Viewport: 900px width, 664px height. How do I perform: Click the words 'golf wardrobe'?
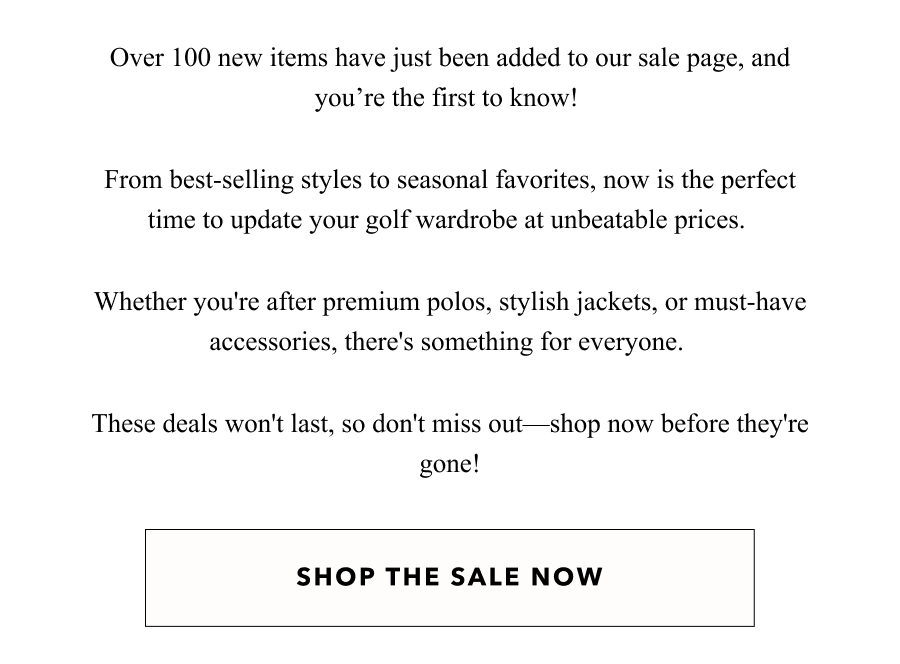[441, 220]
